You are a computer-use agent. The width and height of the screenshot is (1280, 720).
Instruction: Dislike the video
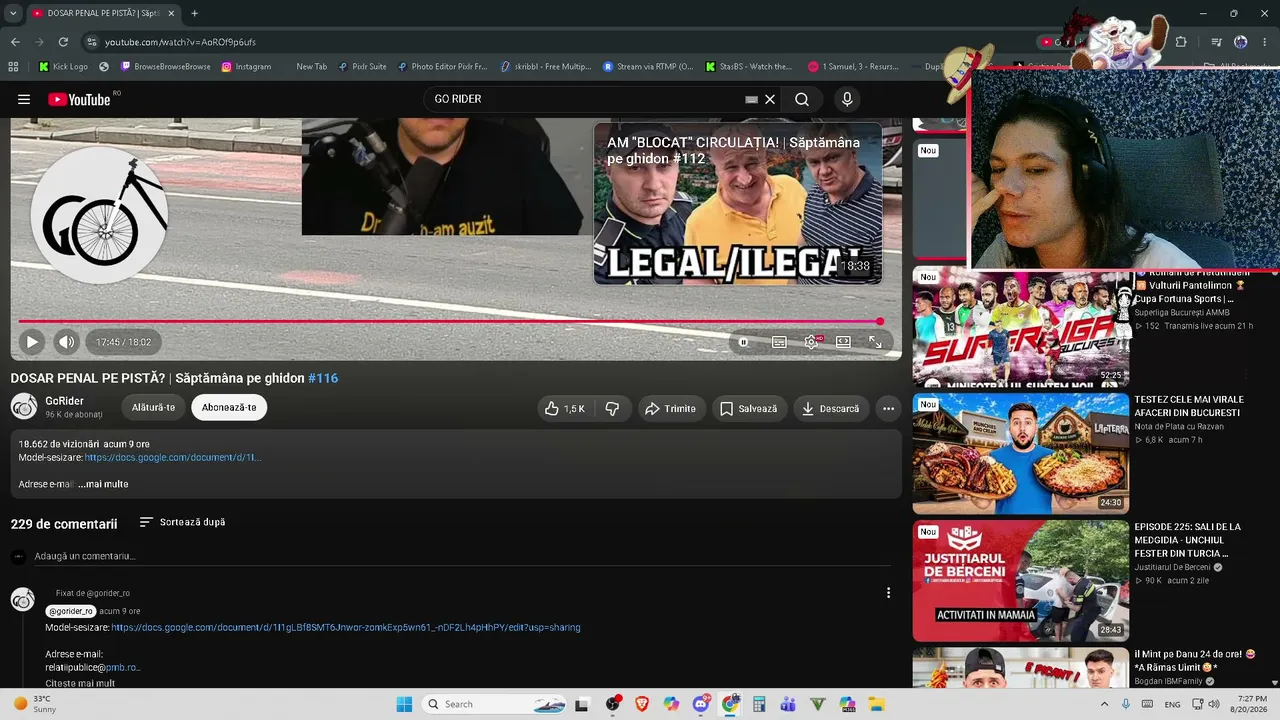(612, 408)
